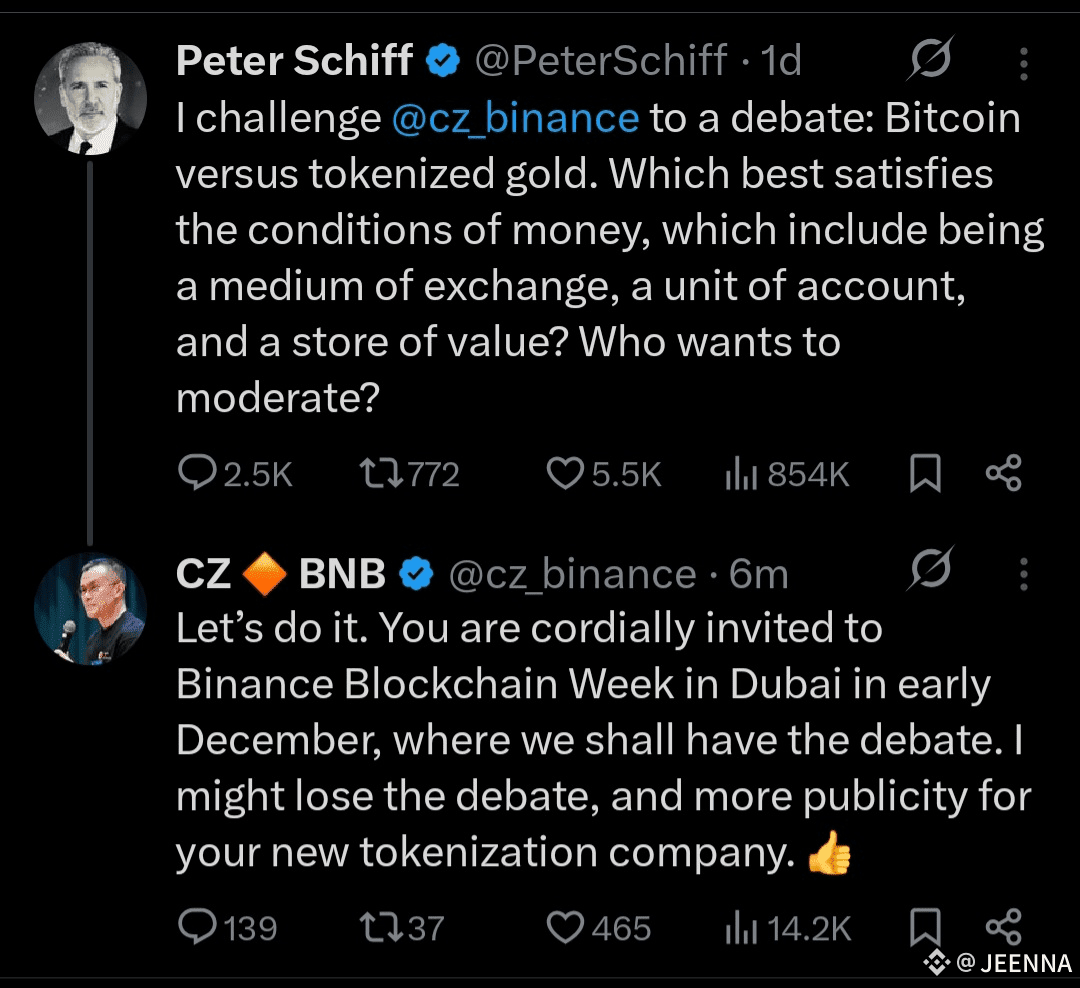
Task: View analytics for Peter Schiff's tweet
Action: coord(739,475)
